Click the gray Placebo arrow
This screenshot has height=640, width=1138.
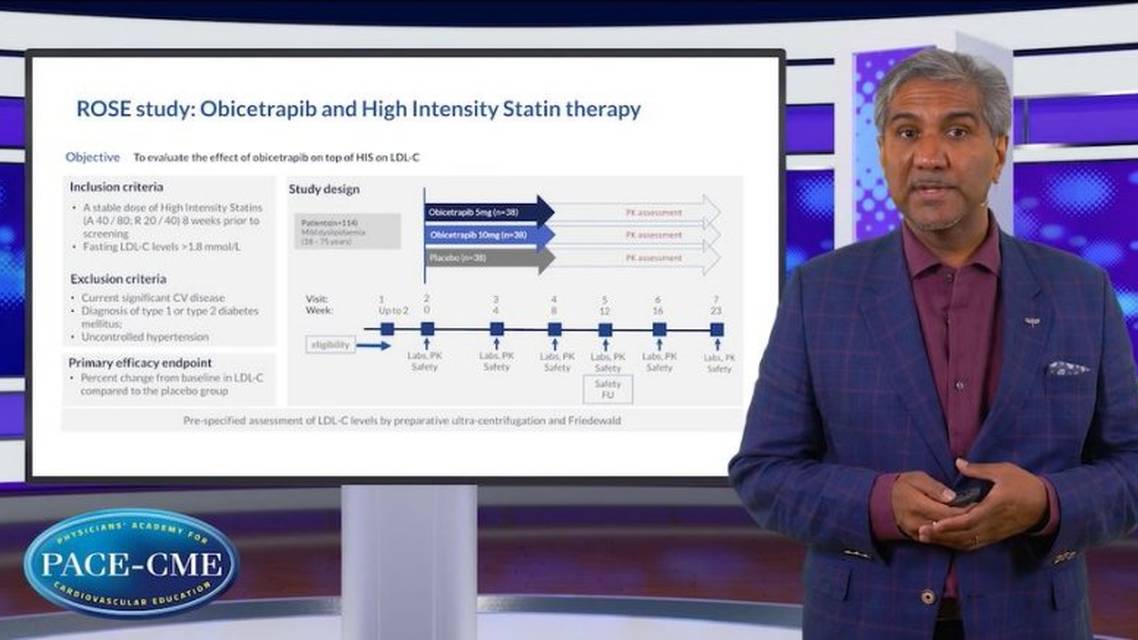[488, 259]
